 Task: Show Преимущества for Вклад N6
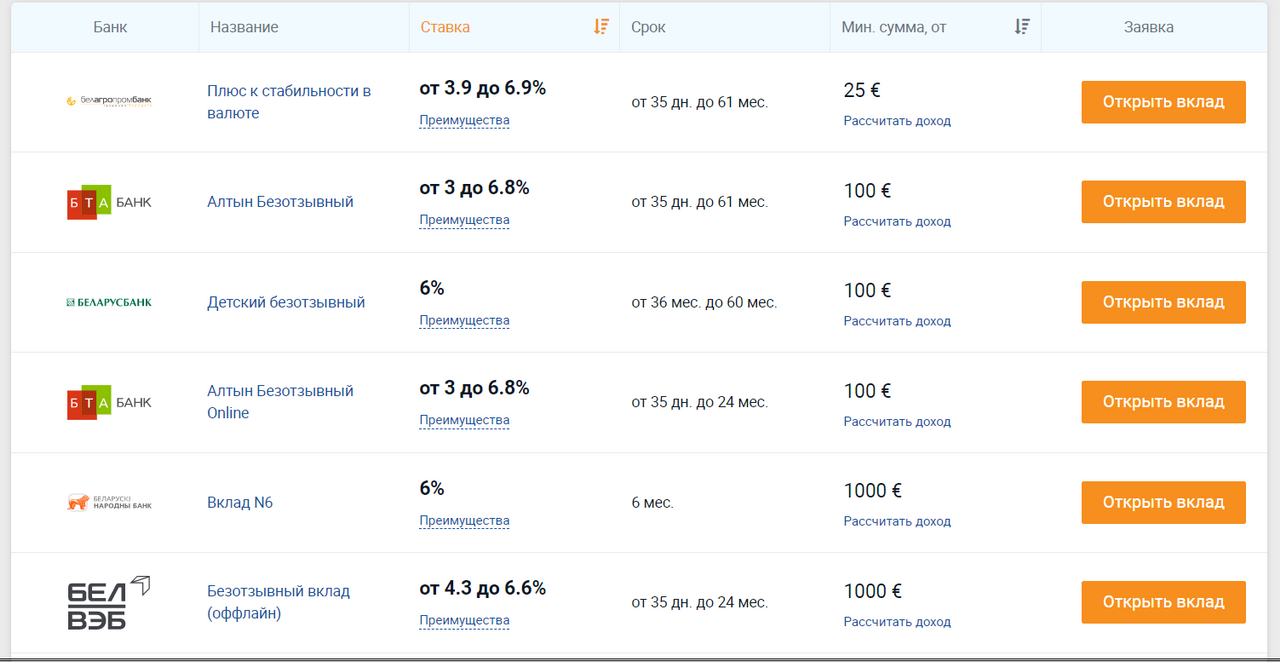click(x=464, y=521)
